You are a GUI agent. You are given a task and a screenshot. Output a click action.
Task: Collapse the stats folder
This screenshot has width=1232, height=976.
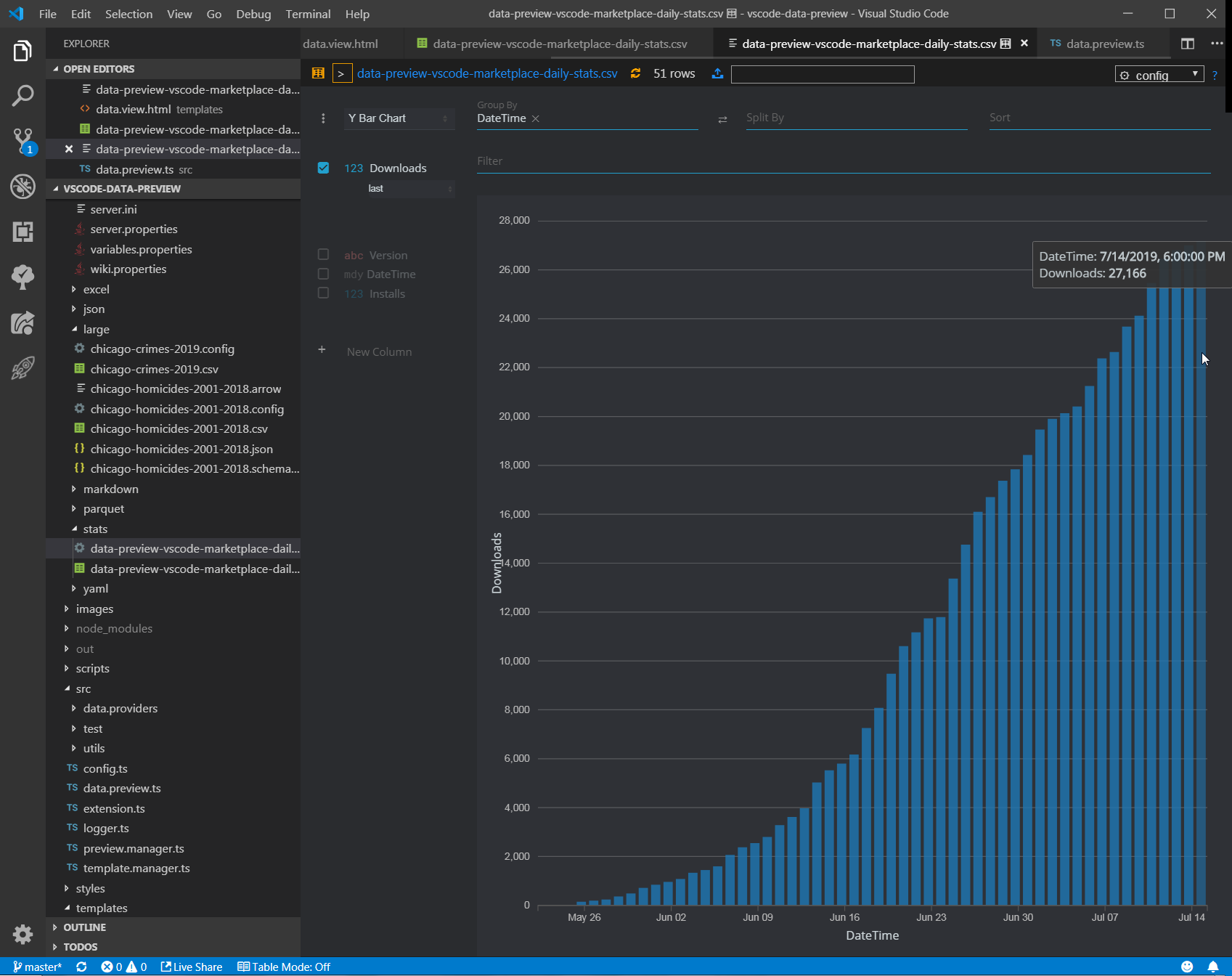[95, 529]
